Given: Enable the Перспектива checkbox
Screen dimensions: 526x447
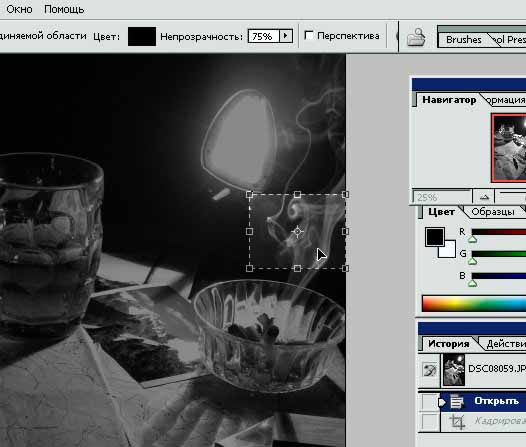Looking at the screenshot, I should (309, 35).
